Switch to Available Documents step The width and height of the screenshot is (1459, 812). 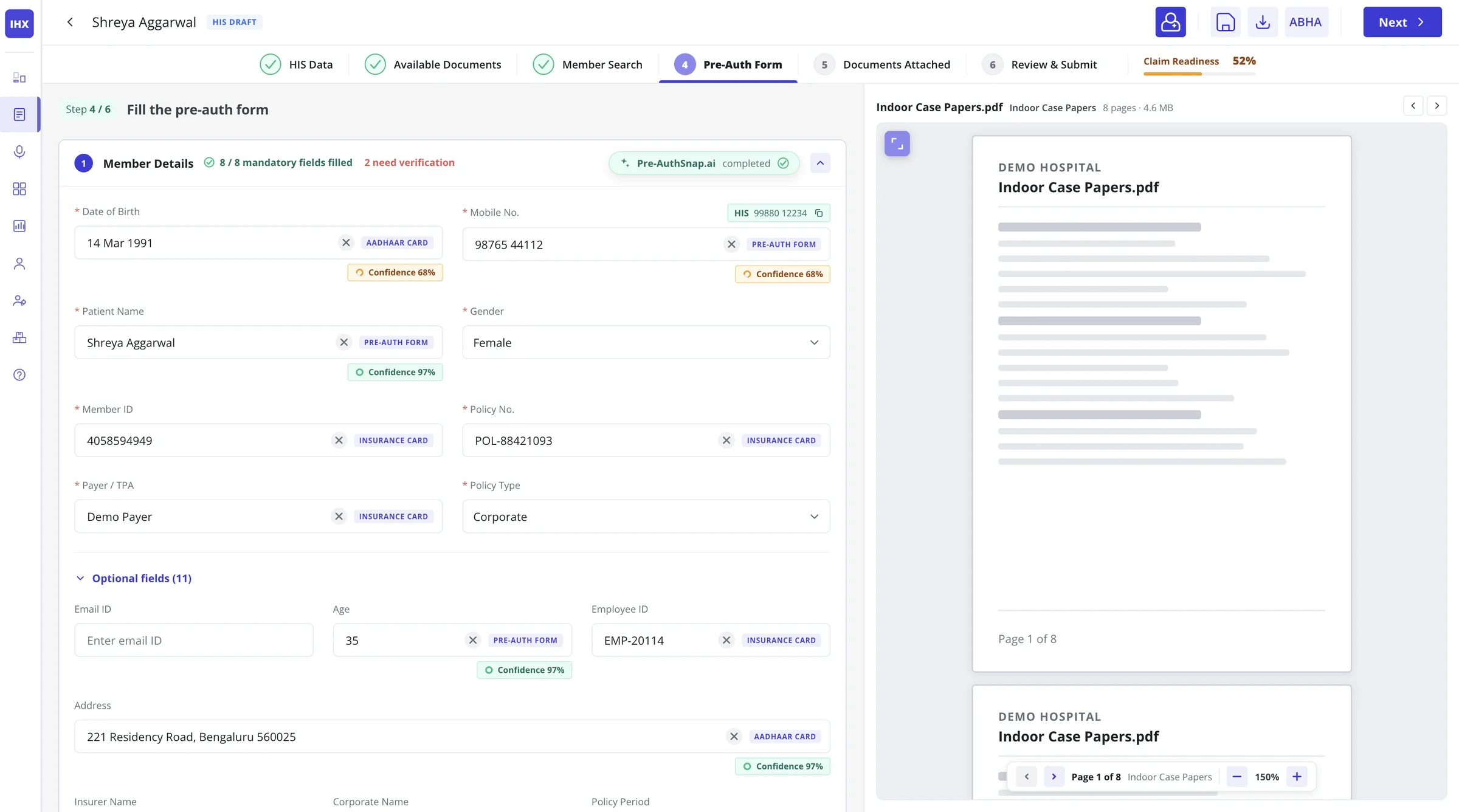(x=433, y=64)
